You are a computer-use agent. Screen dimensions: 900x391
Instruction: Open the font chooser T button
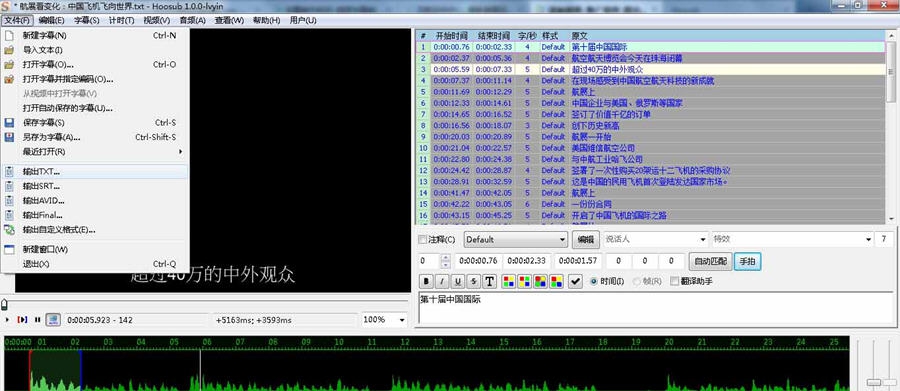489,281
